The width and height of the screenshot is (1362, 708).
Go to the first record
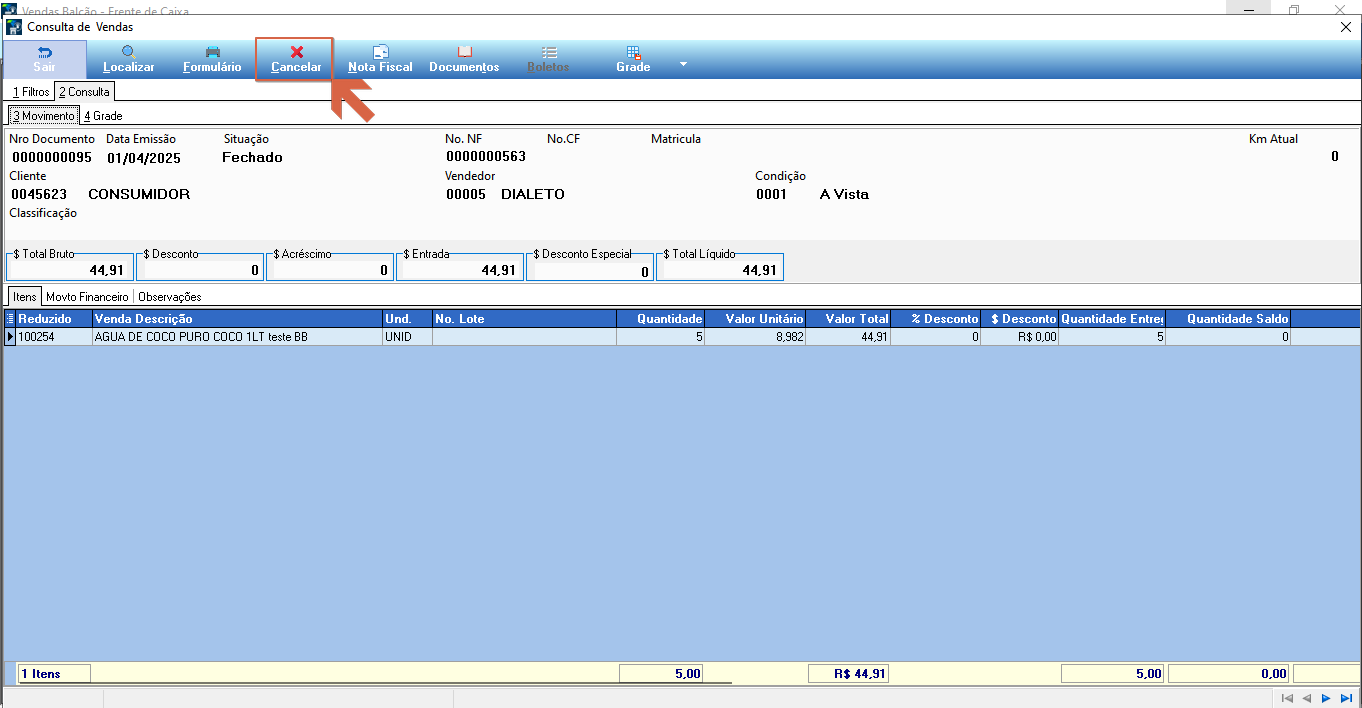[x=1287, y=698]
